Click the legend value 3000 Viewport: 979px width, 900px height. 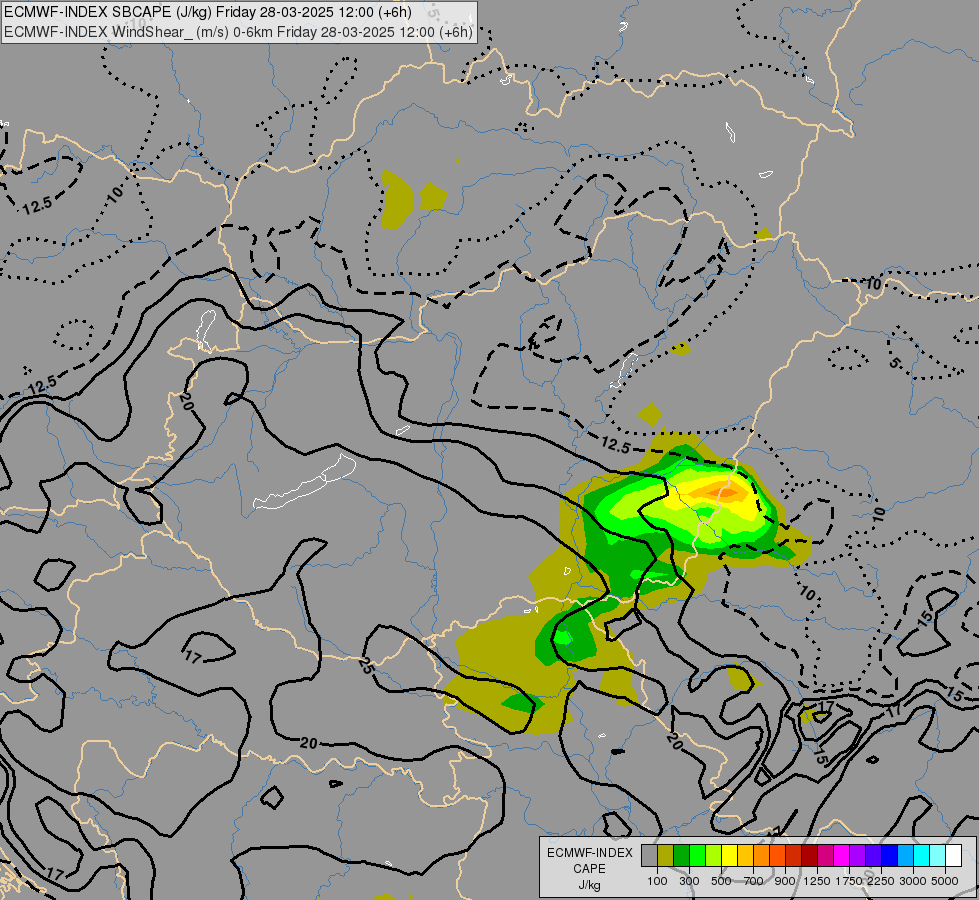pos(913,881)
